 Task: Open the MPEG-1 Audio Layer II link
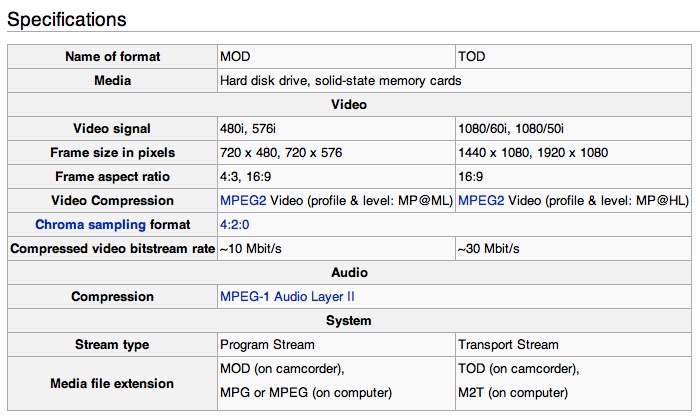[x=287, y=296]
